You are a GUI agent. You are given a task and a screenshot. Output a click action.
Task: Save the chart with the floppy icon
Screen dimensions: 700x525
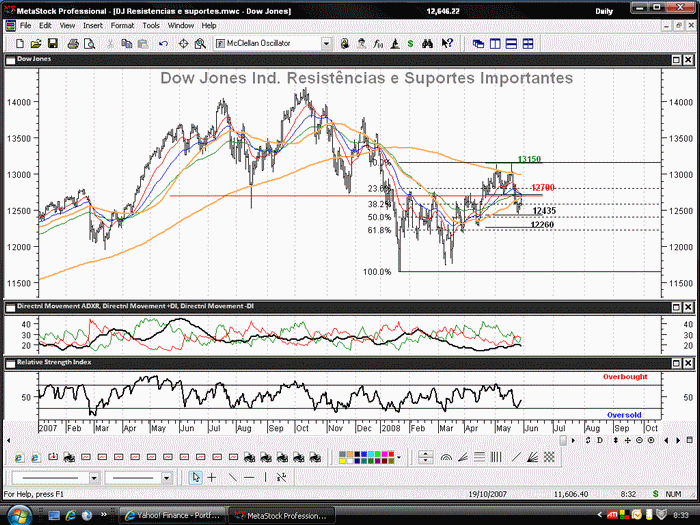[53, 44]
